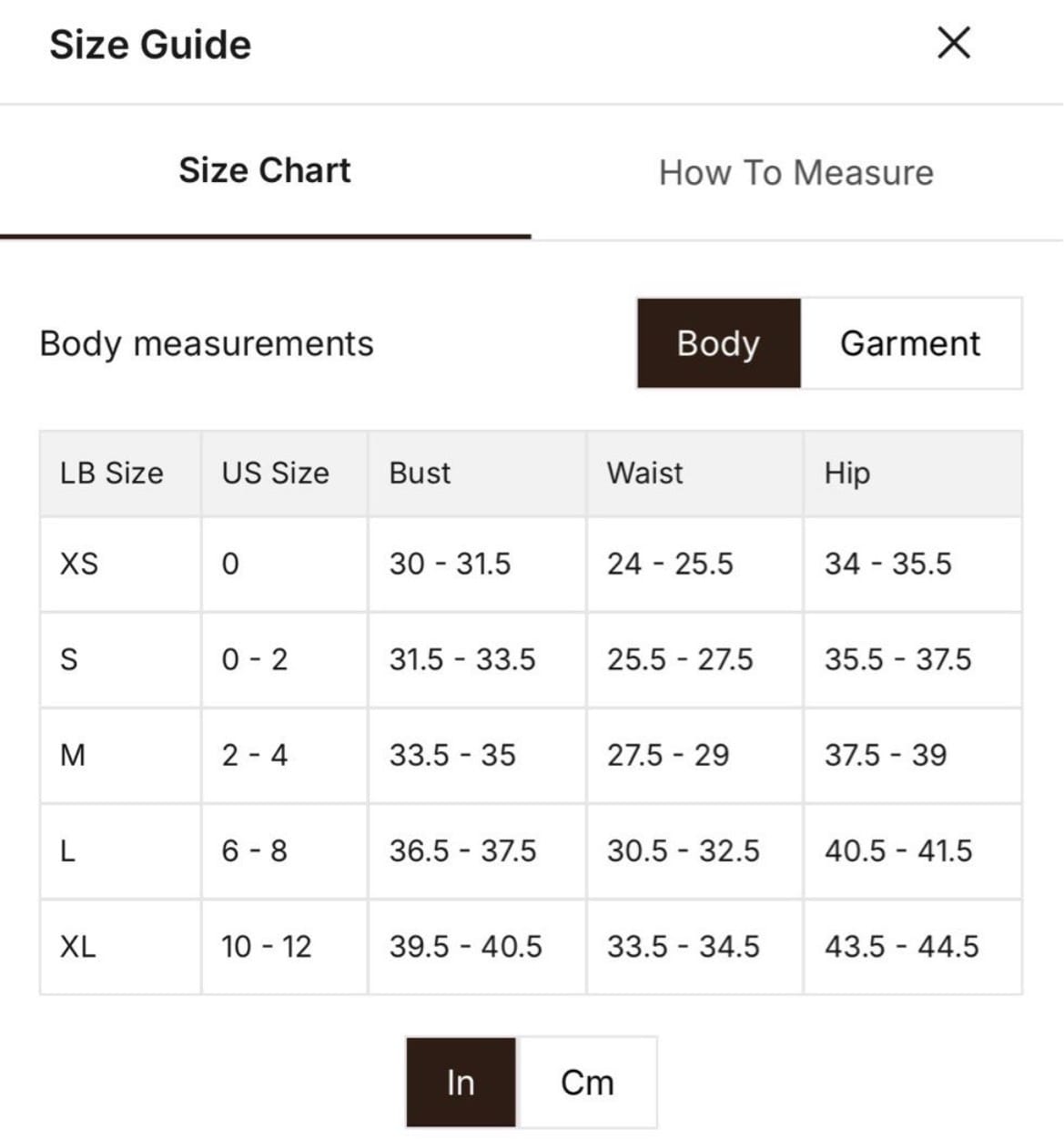Image resolution: width=1064 pixels, height=1140 pixels.
Task: Click the Size Guide title
Action: click(x=150, y=45)
